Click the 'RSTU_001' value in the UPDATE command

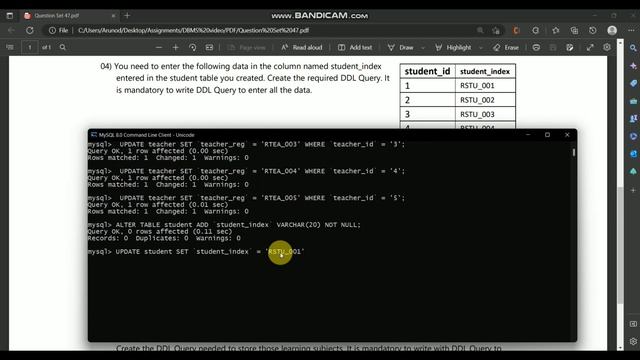coord(285,251)
